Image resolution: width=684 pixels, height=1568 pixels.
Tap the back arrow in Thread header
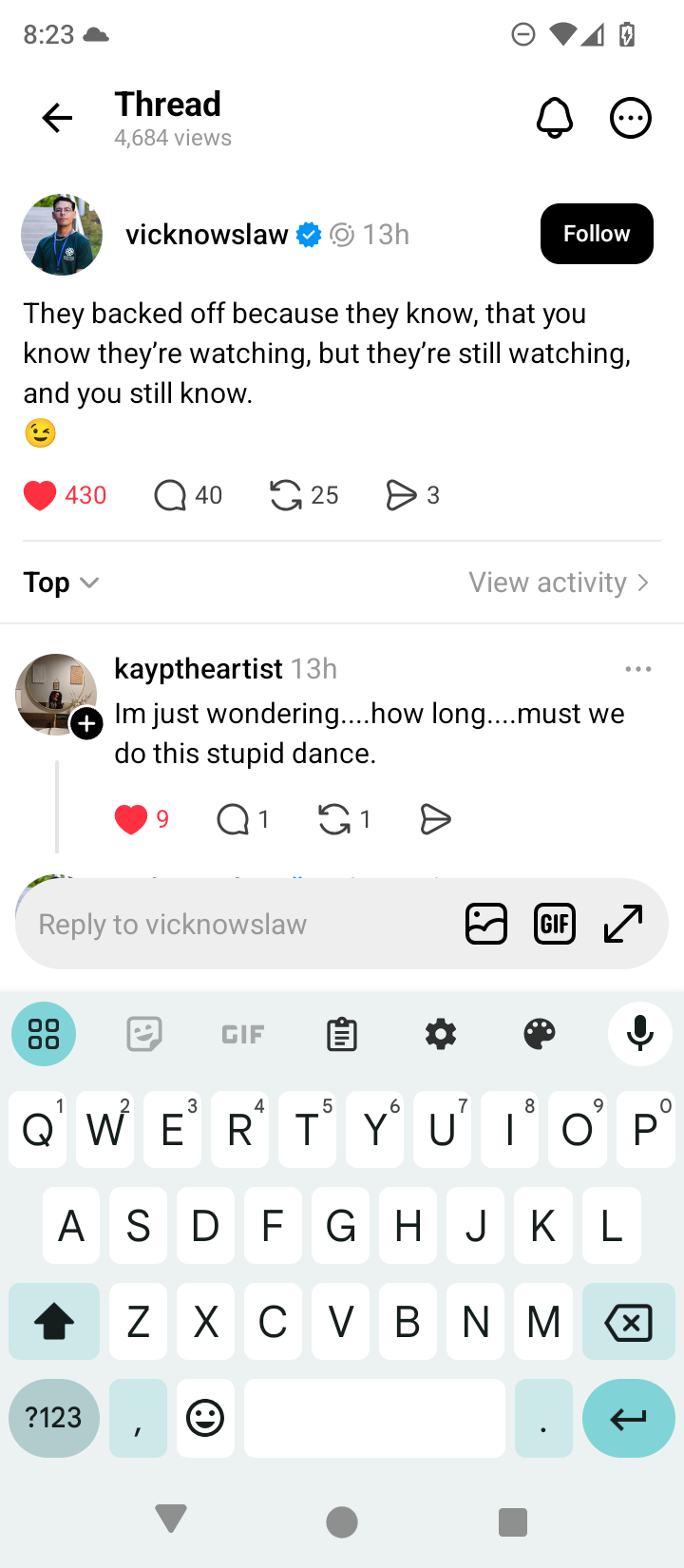pos(57,119)
